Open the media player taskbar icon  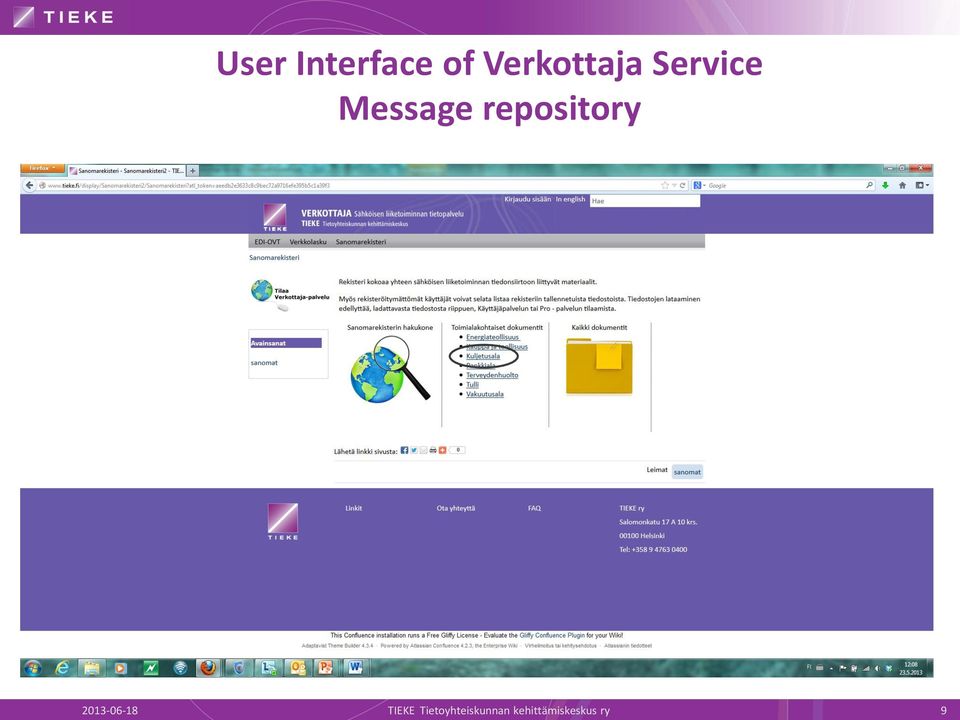tap(121, 668)
